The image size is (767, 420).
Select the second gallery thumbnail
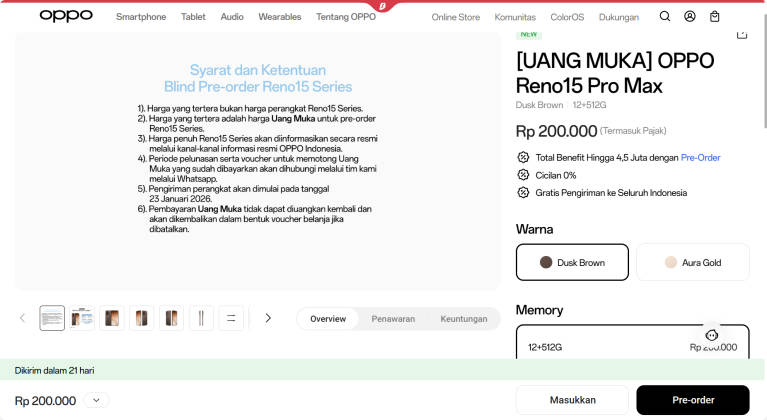pyautogui.click(x=82, y=318)
